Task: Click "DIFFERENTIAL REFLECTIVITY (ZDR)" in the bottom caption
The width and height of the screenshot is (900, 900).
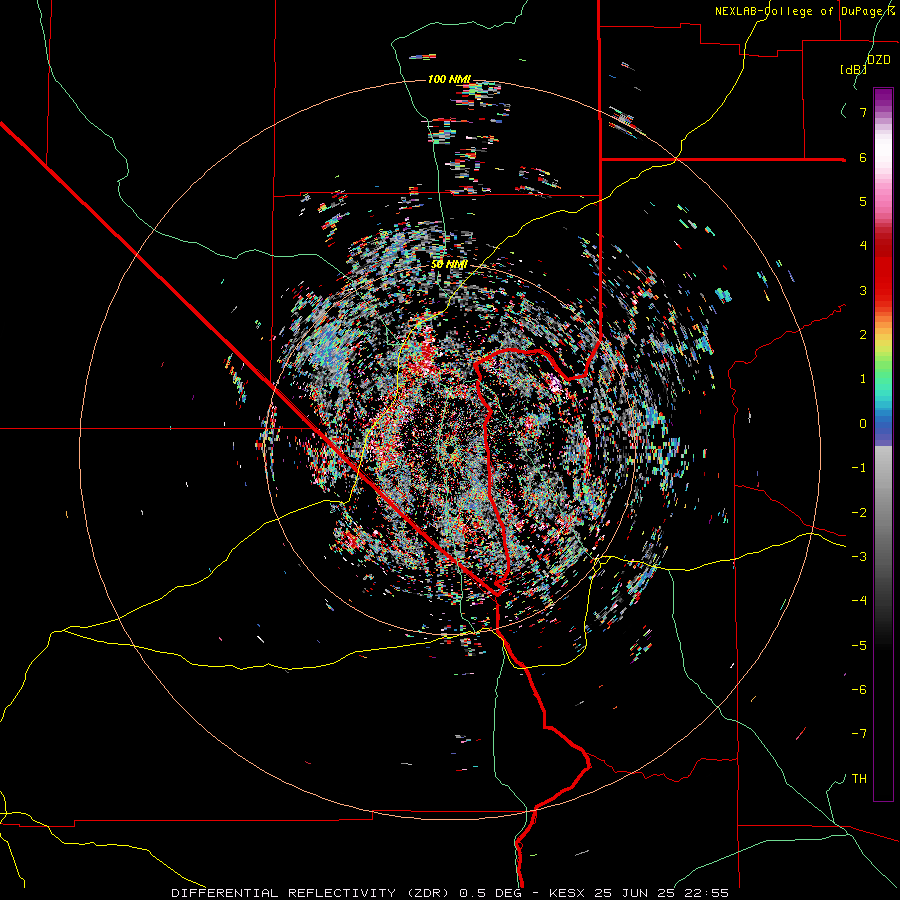Action: click(x=312, y=893)
